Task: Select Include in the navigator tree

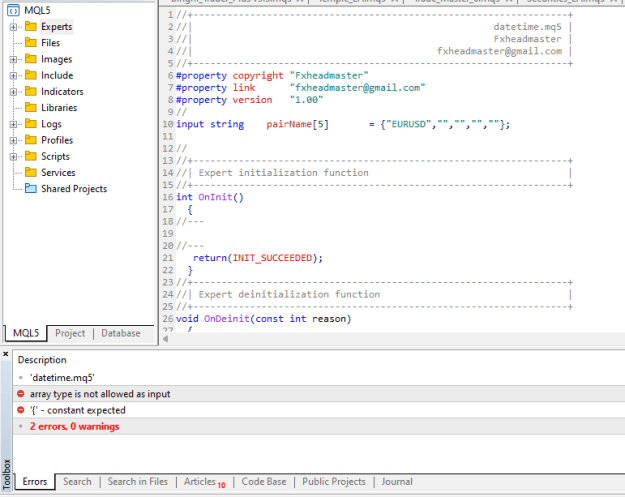Action: tap(57, 75)
